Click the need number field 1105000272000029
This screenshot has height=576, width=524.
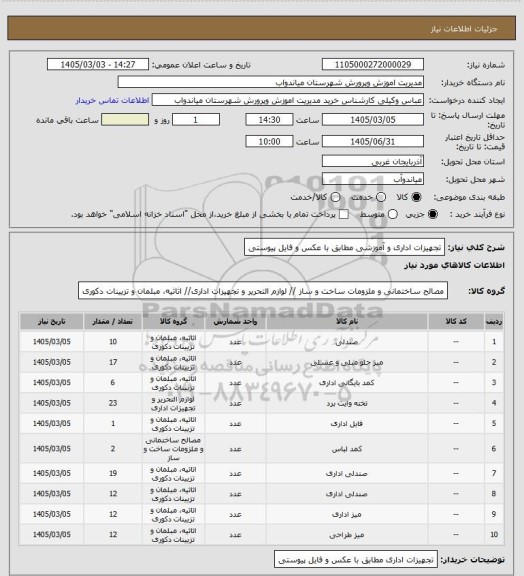point(373,65)
